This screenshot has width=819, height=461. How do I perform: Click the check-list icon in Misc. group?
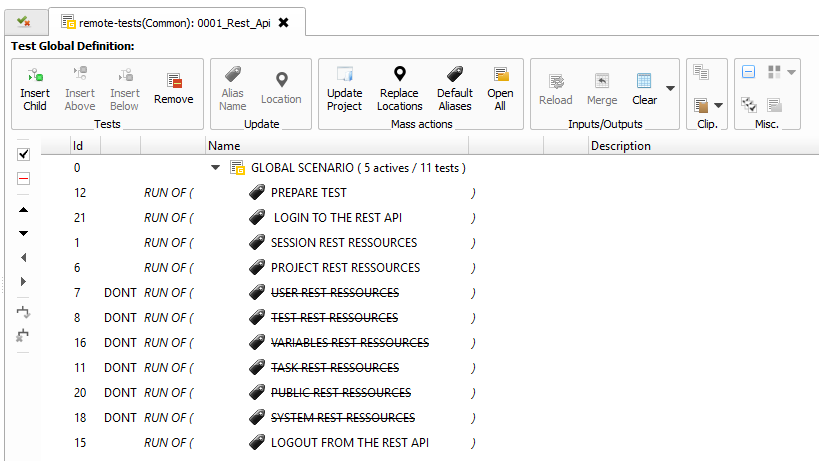click(749, 105)
